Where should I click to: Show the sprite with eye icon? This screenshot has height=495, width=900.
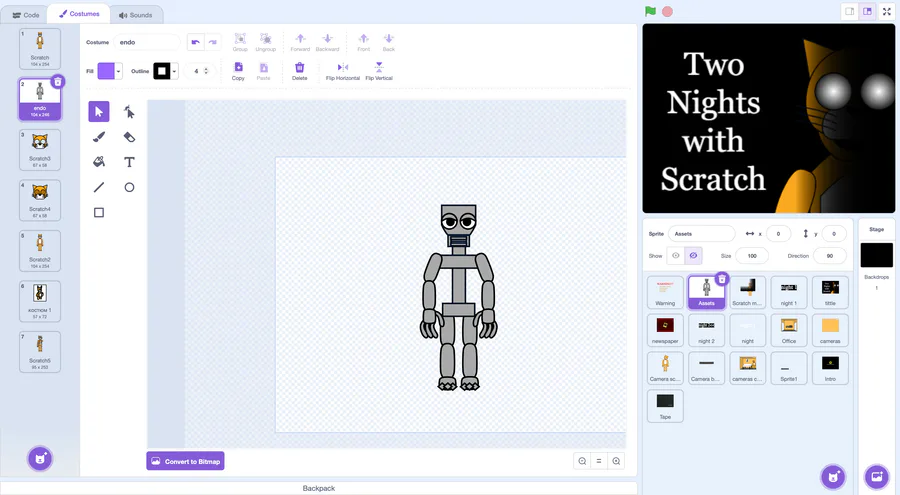pos(676,256)
